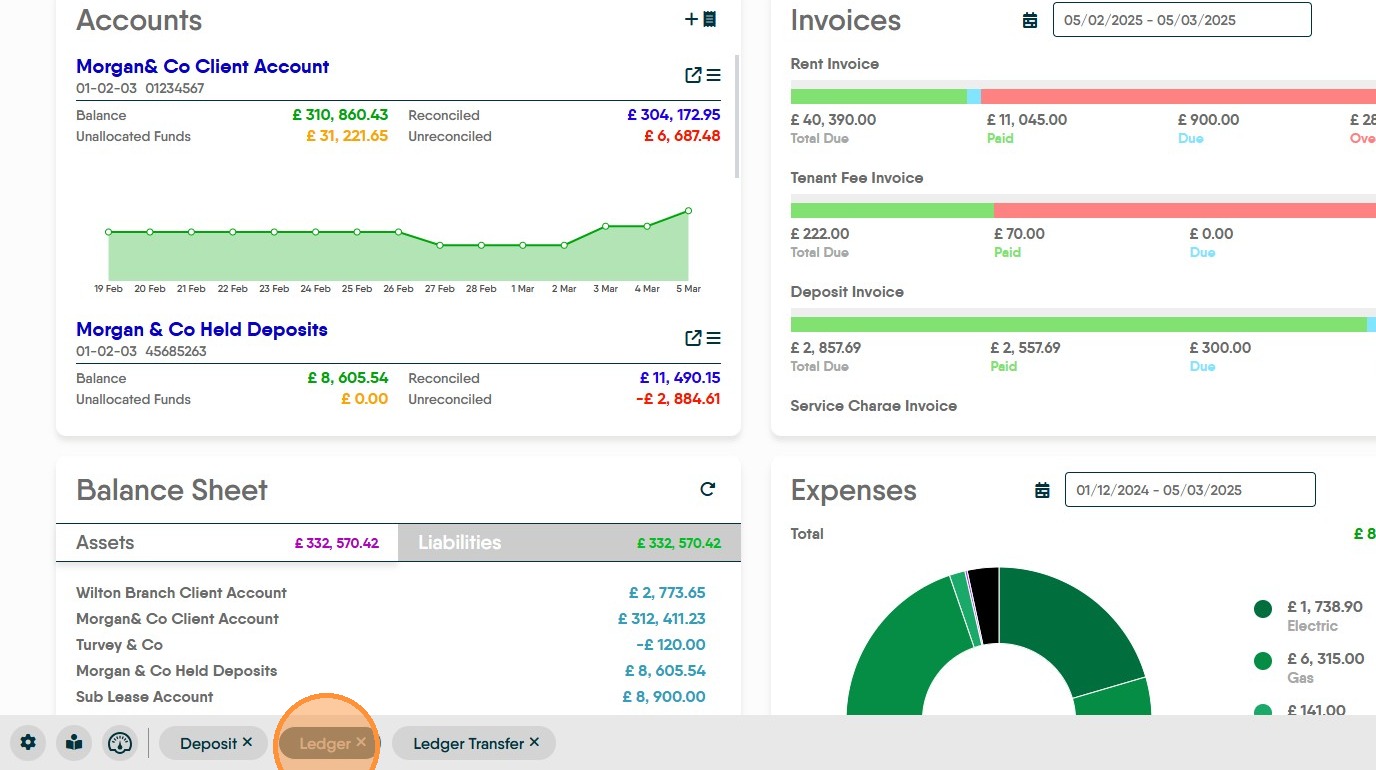Open the dashboard gauge icon

point(120,743)
